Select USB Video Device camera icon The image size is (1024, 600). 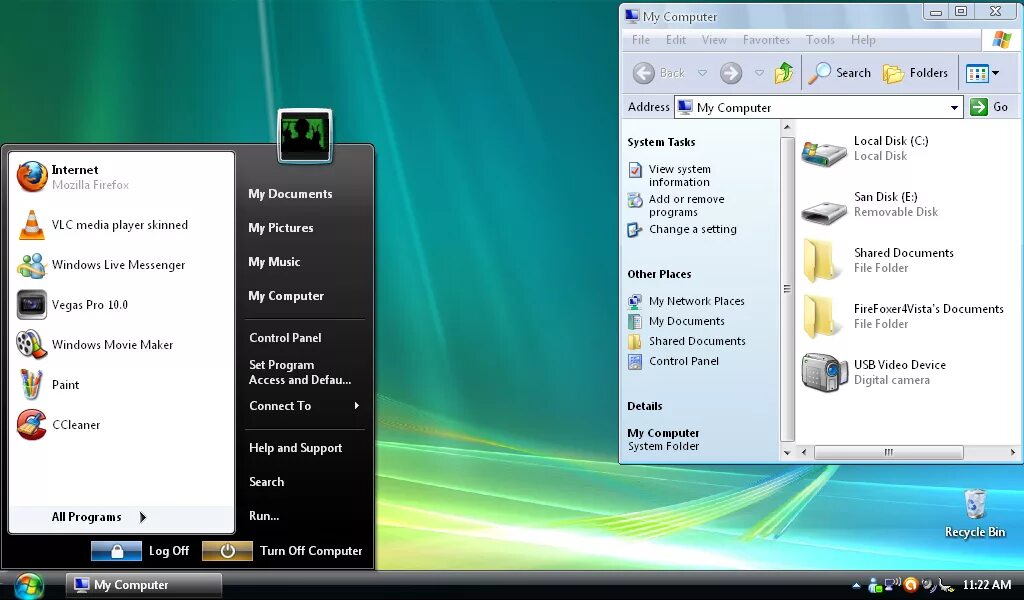[824, 372]
